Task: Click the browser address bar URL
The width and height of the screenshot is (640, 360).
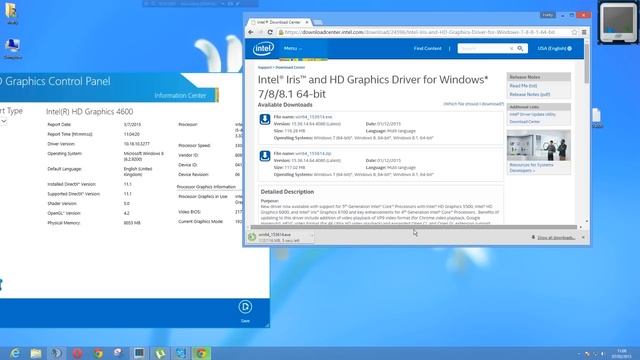Action: [x=420, y=32]
